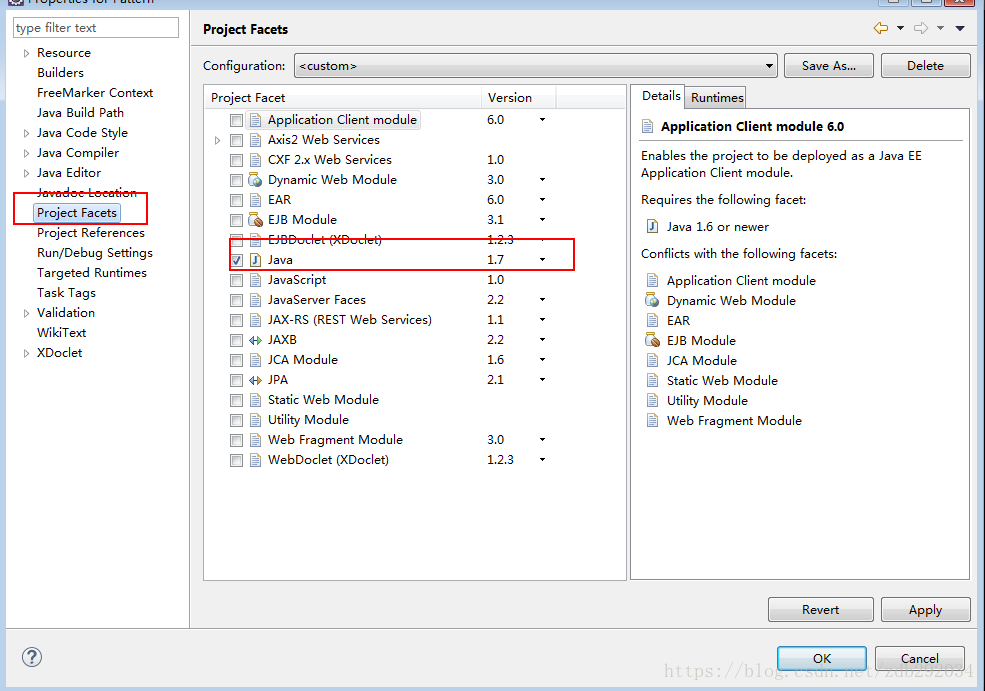Click Java 1.6 or newer requirement icon
The width and height of the screenshot is (985, 691).
coord(653,227)
